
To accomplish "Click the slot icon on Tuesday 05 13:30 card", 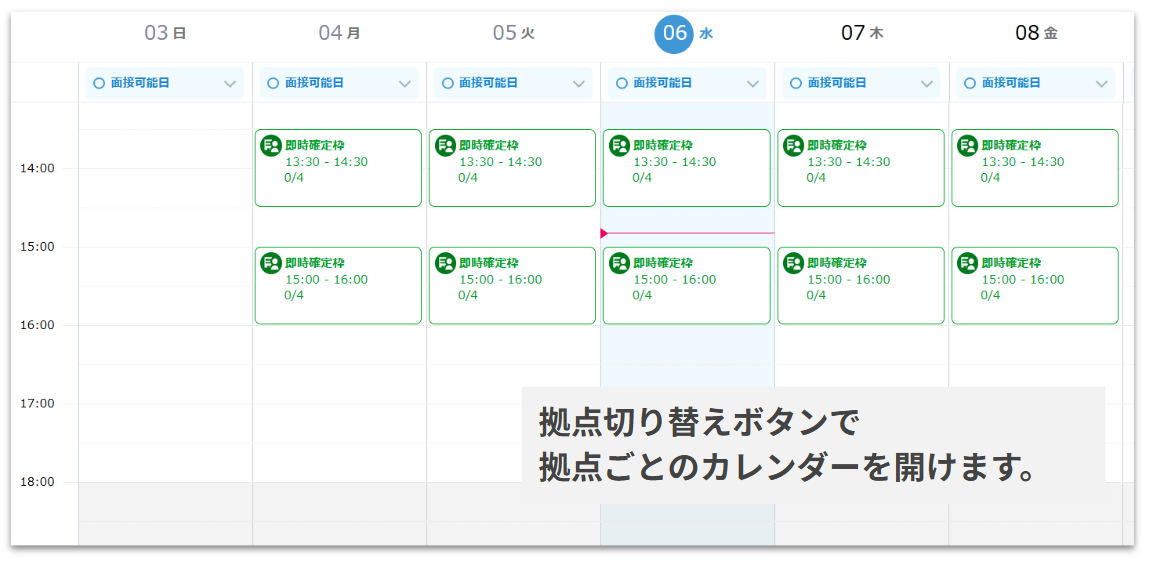I will point(445,146).
